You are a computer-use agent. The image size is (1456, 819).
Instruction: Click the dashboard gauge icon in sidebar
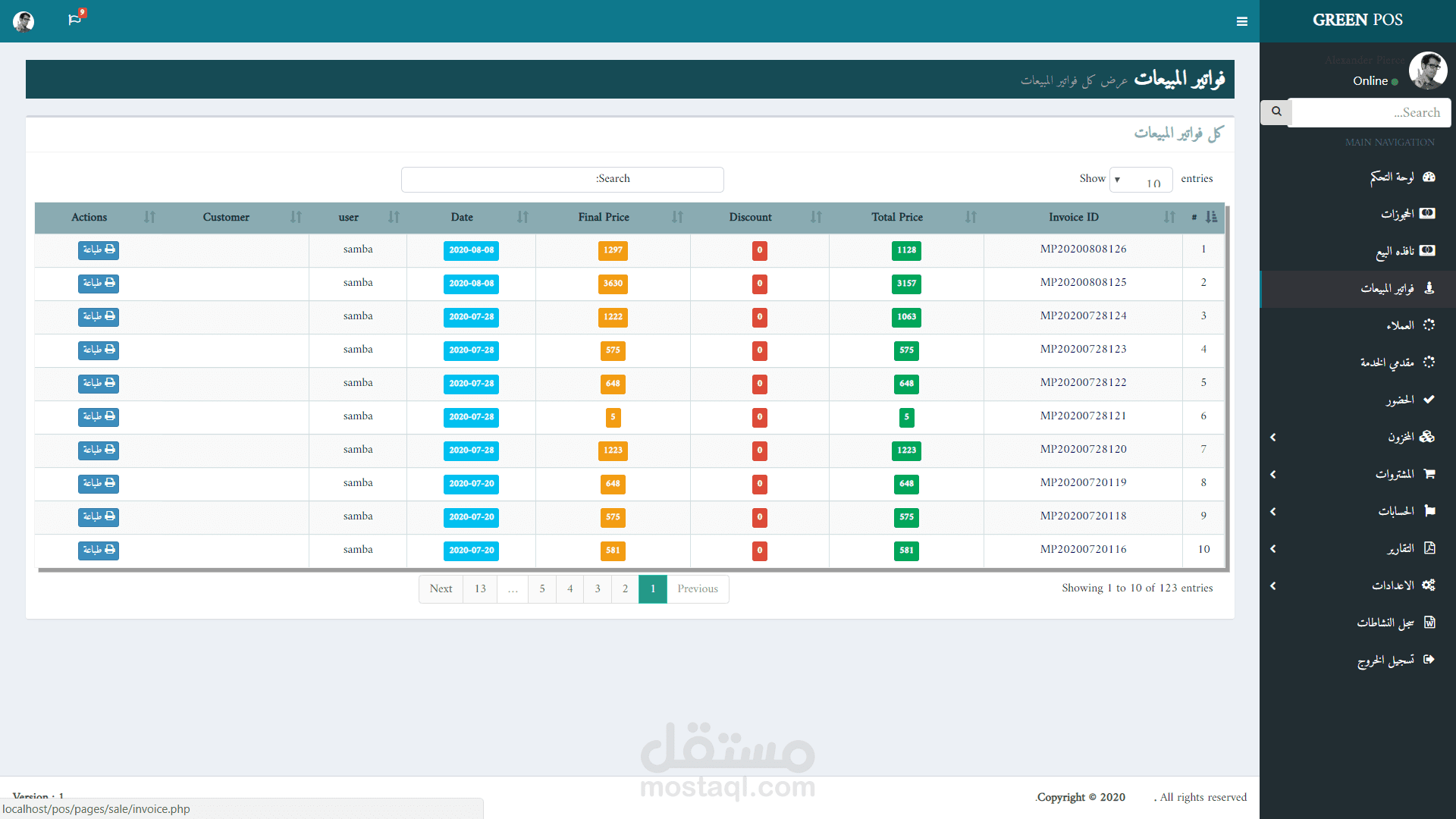[x=1429, y=177]
